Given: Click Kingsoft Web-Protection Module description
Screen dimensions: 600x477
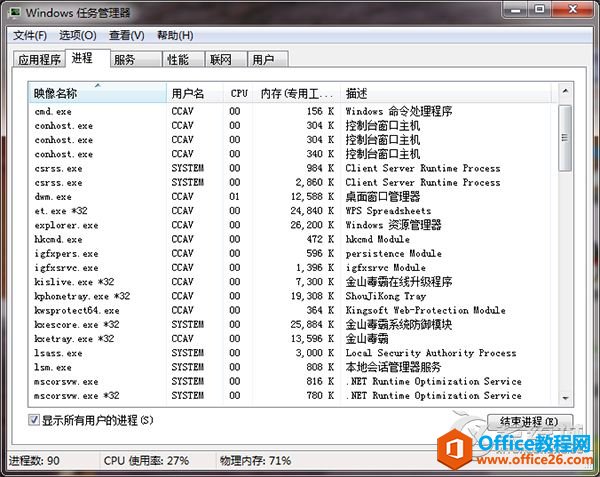Looking at the screenshot, I should tap(425, 310).
